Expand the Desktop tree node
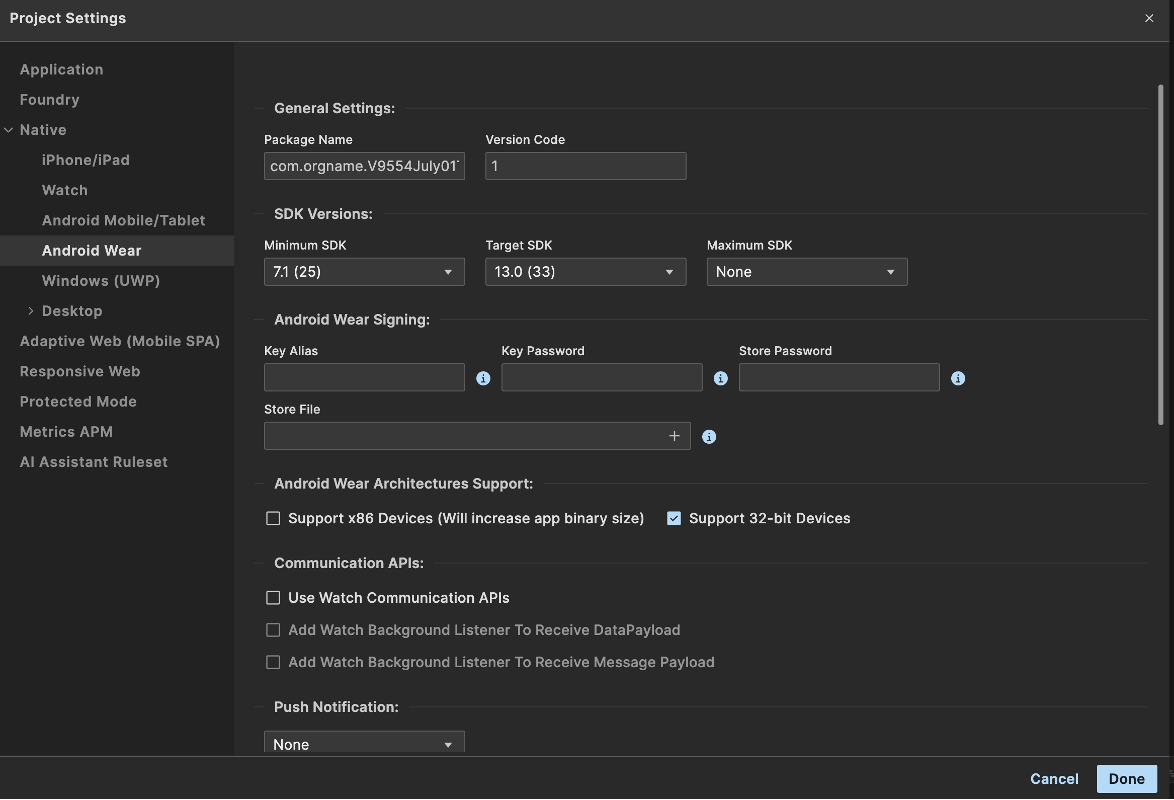This screenshot has height=800, width=1174. pos(31,311)
